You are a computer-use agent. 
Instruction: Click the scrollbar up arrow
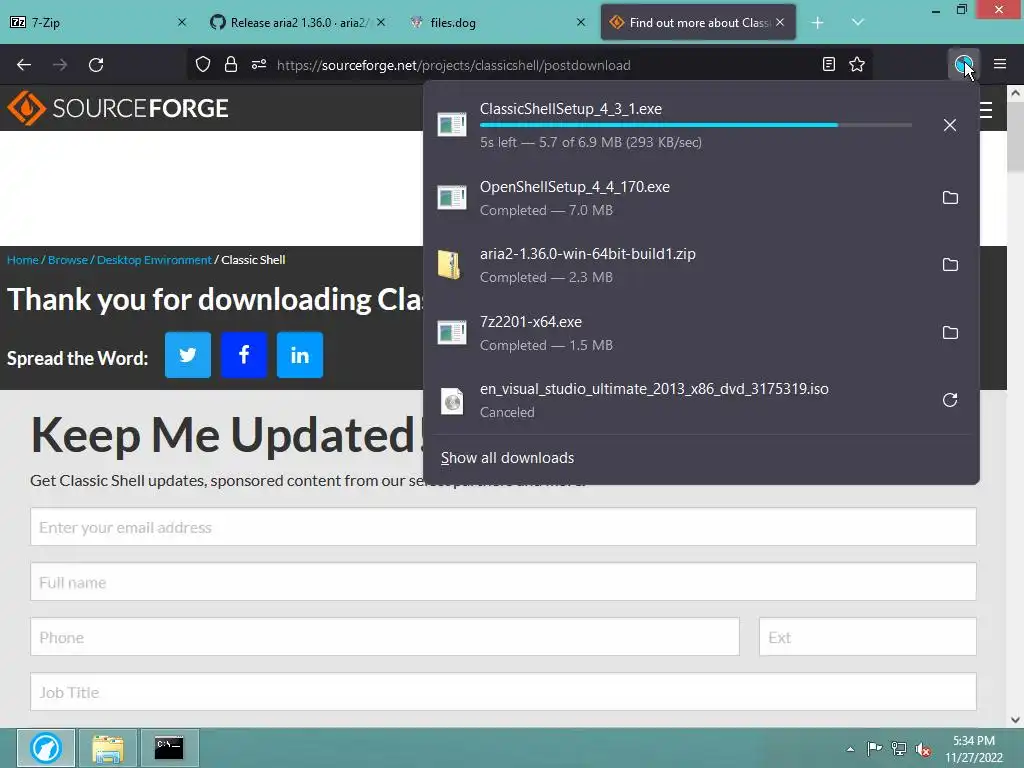tap(1015, 93)
